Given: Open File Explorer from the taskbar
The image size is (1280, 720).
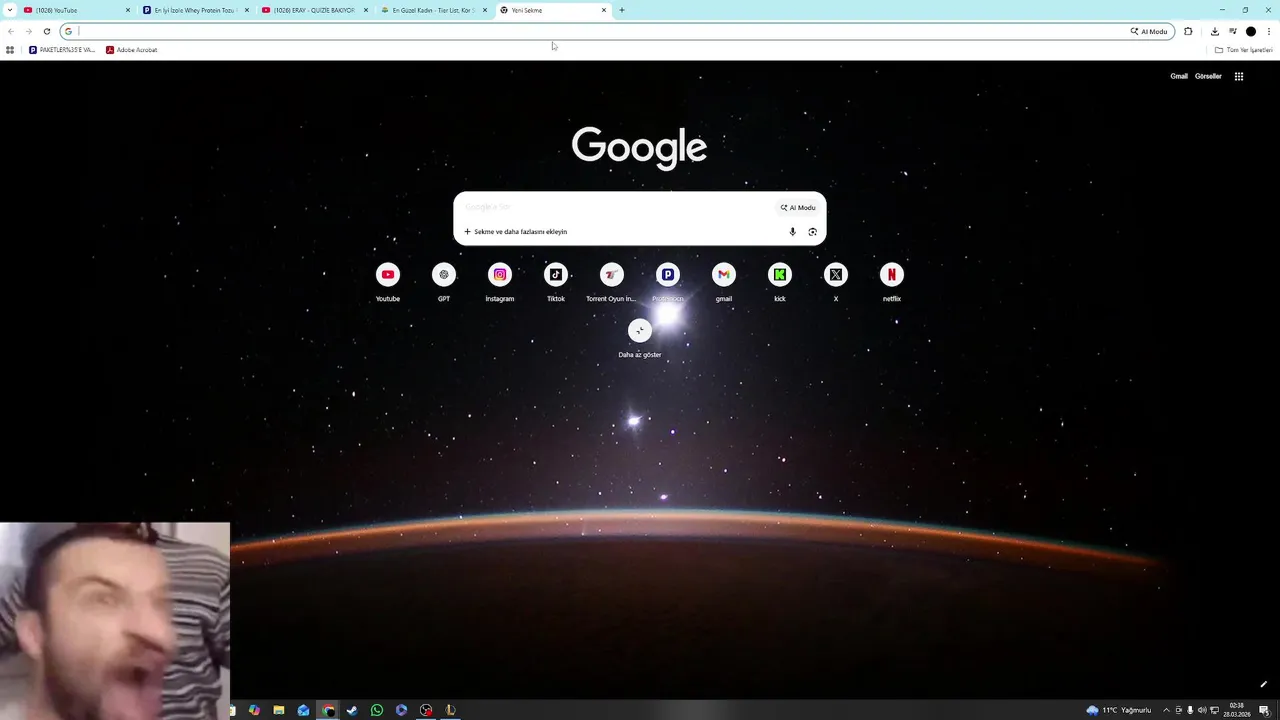Looking at the screenshot, I should pos(279,710).
